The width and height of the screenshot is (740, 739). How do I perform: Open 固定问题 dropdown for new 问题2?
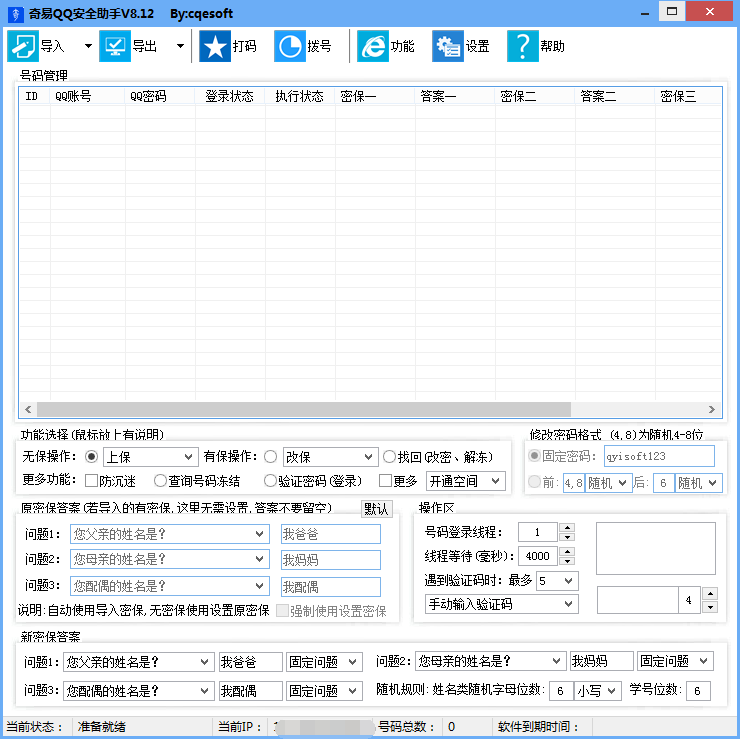tap(675, 661)
